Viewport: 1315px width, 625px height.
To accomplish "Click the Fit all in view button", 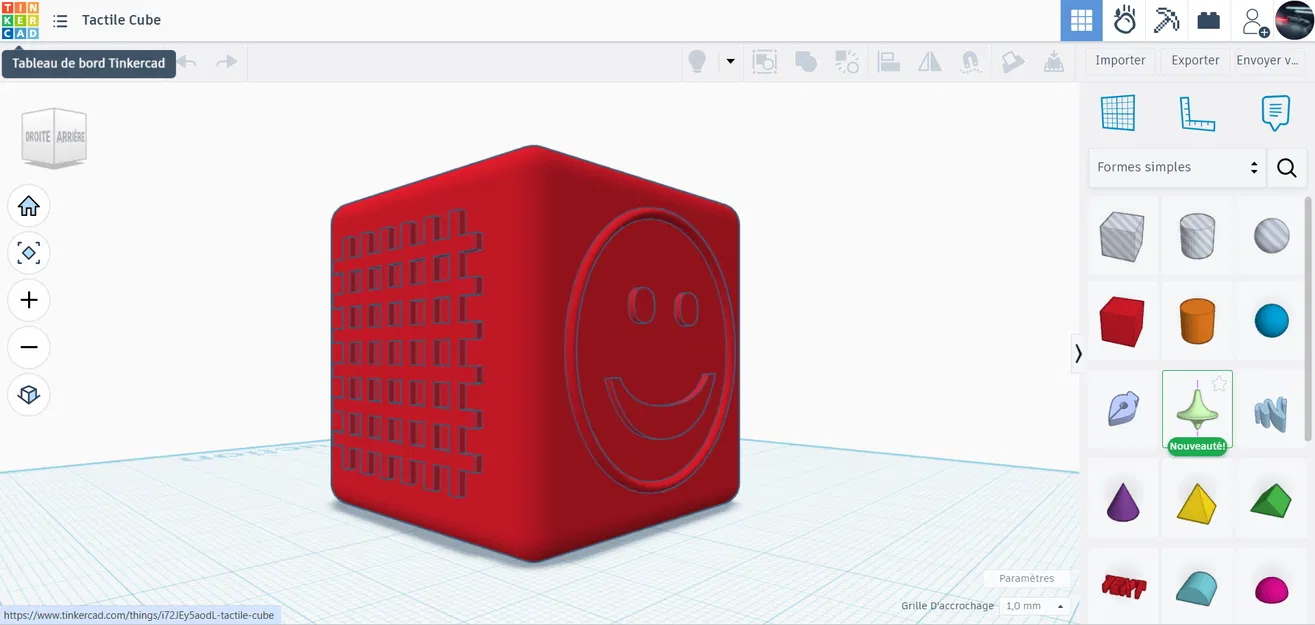I will pyautogui.click(x=29, y=253).
